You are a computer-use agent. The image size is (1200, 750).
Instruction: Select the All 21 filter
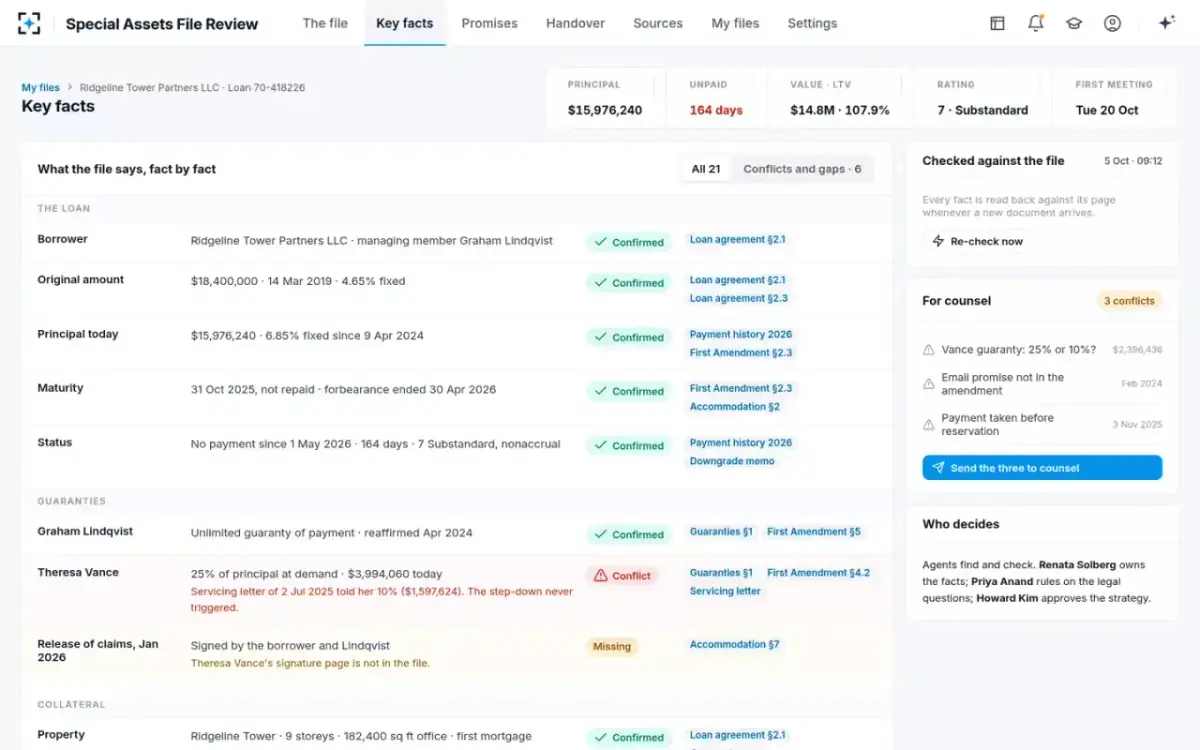pyautogui.click(x=706, y=169)
